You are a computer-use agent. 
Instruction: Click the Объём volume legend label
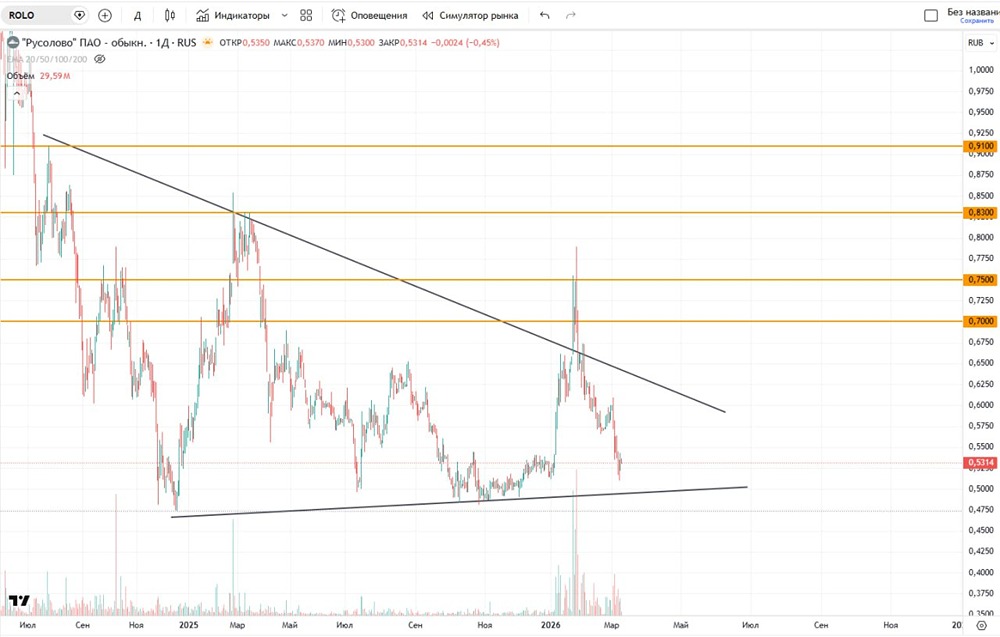(20, 76)
